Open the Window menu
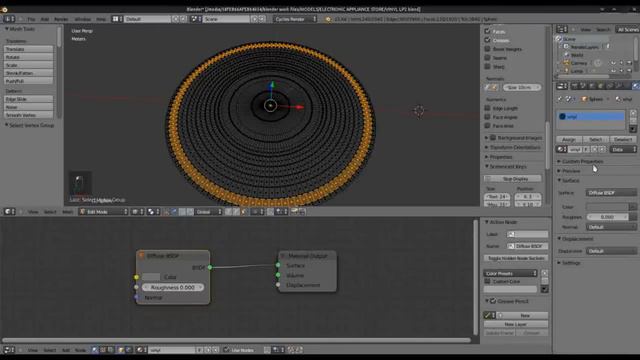Image resolution: width=640 pixels, height=360 pixels. click(82, 19)
